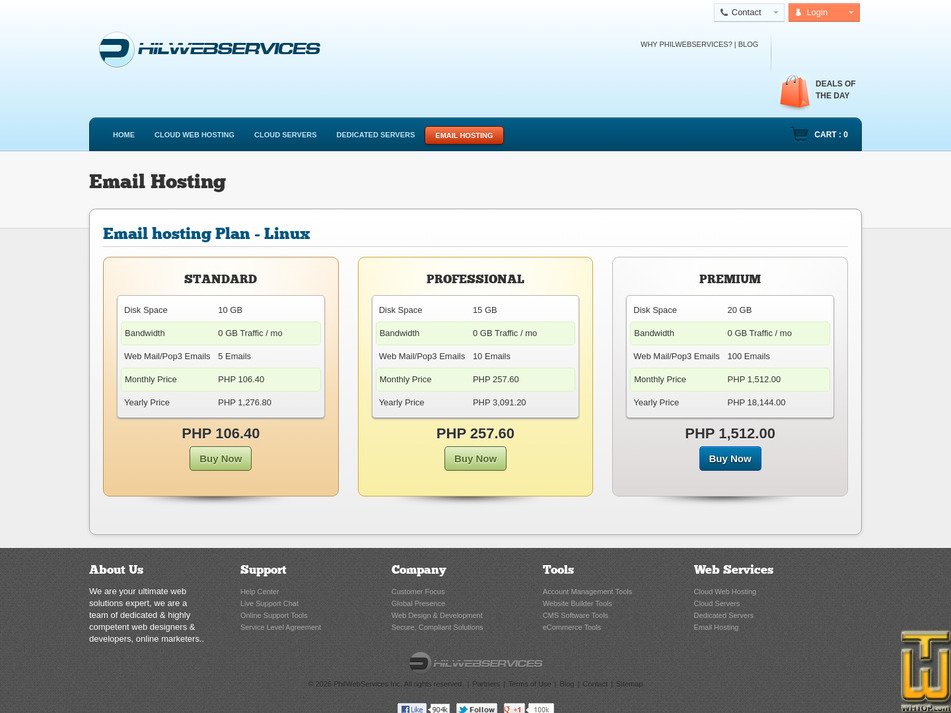Open CART : 0 in the nav bar
The height and width of the screenshot is (713, 951).
tap(831, 135)
